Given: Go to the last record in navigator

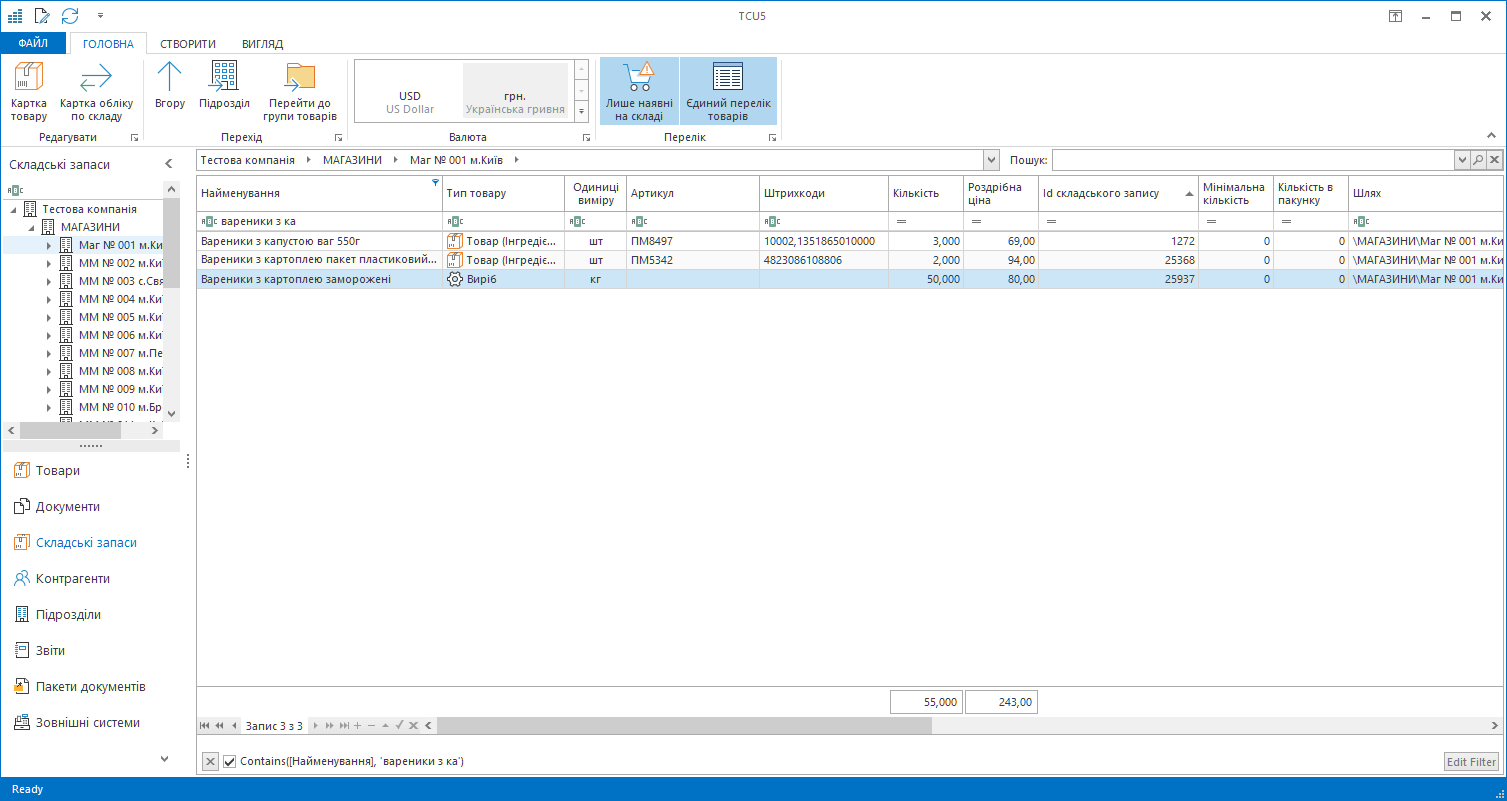Looking at the screenshot, I should pos(344,726).
